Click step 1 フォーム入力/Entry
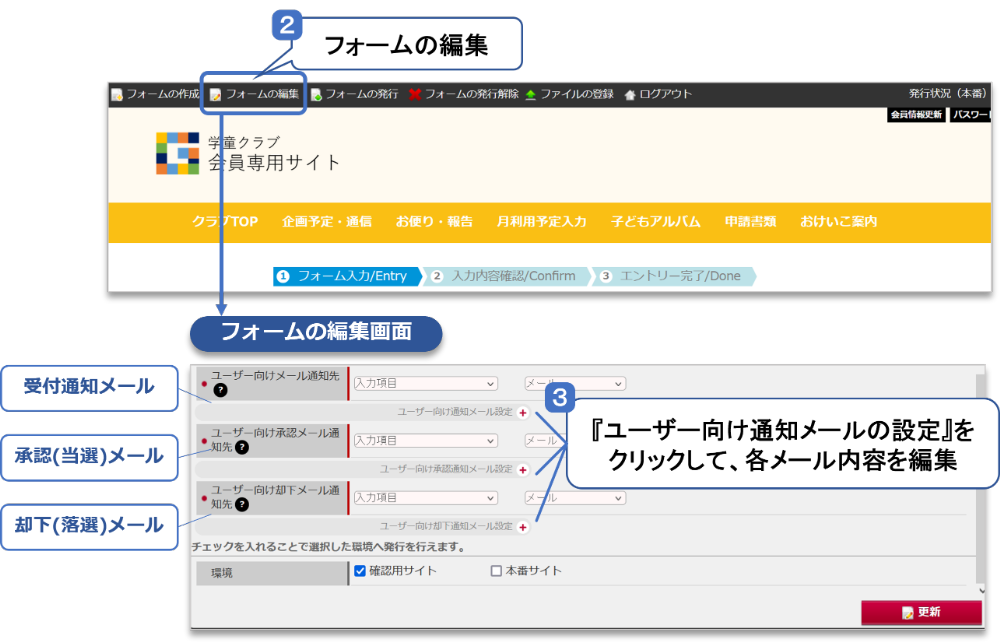This screenshot has width=1000, height=642. 348,276
